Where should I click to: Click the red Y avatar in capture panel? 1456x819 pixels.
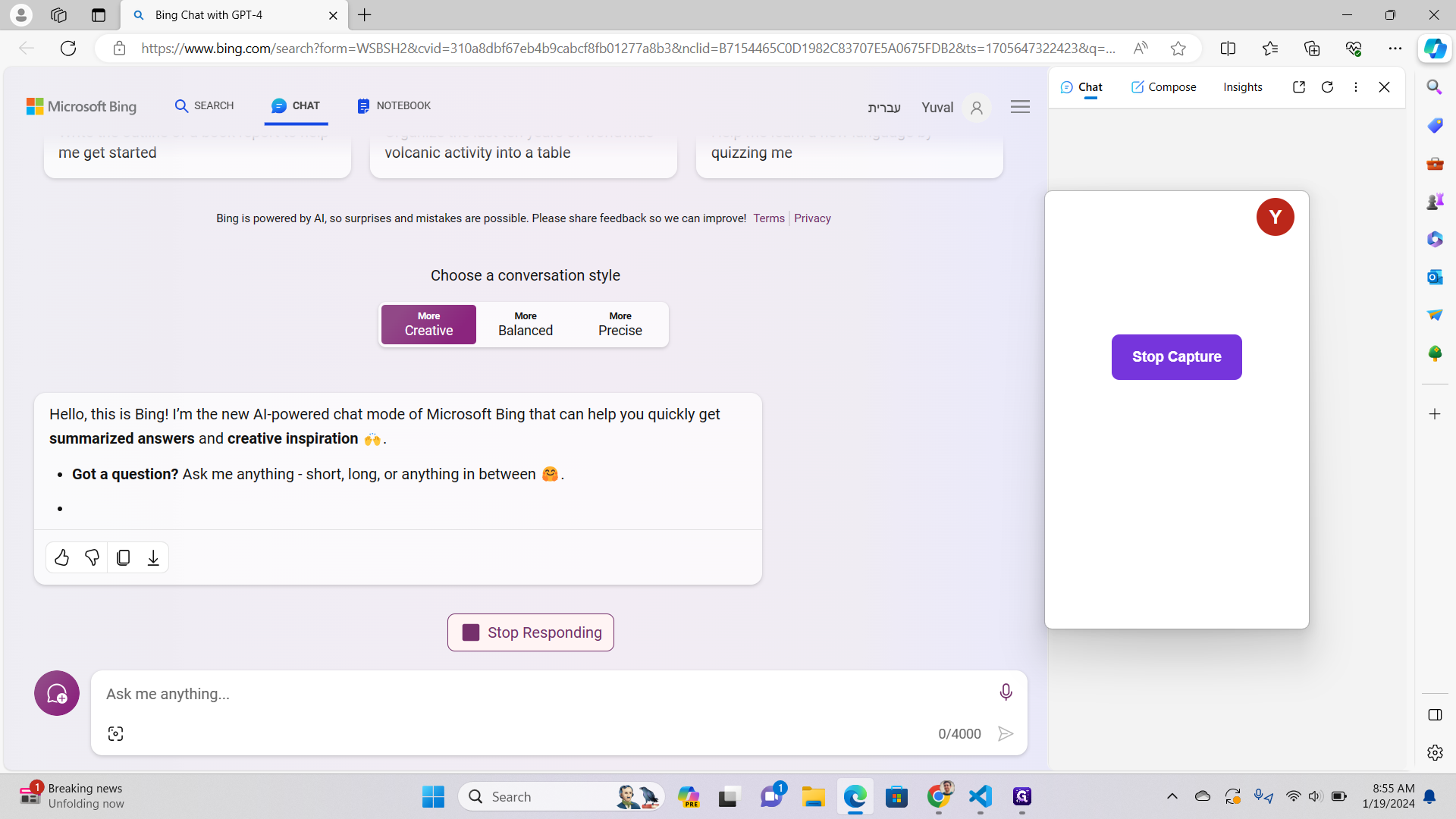click(1276, 217)
